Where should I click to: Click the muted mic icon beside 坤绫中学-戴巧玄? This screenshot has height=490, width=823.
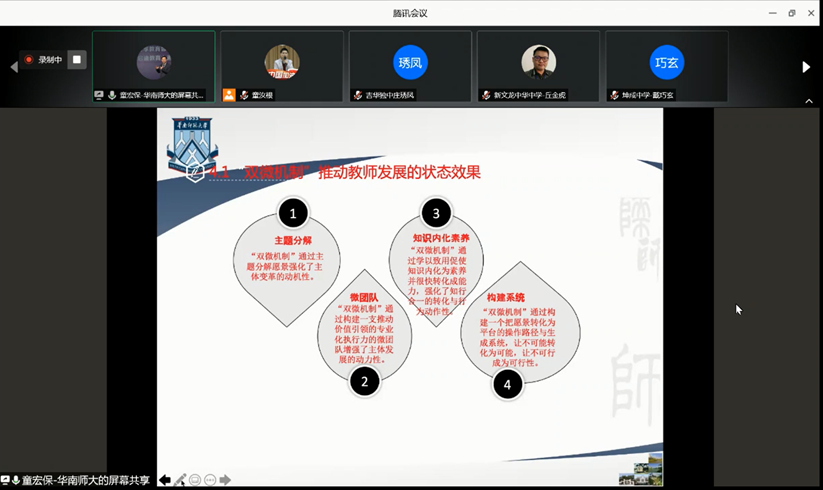(x=614, y=95)
